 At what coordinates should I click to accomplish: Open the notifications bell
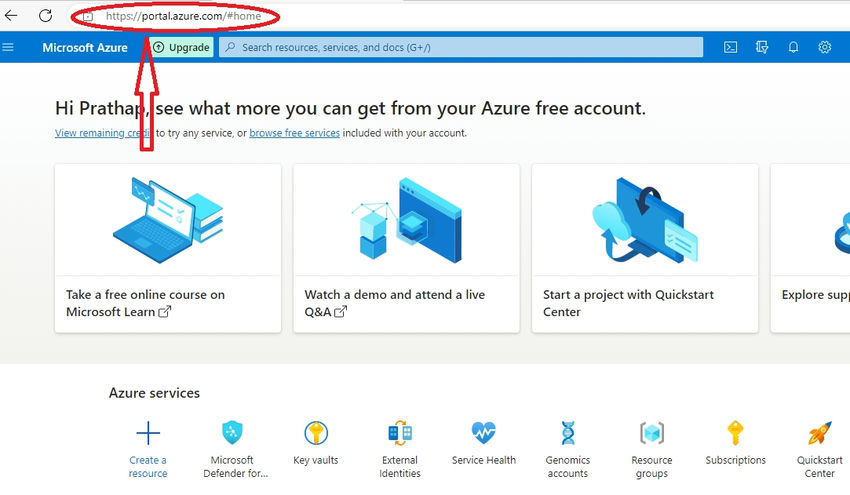(x=793, y=47)
